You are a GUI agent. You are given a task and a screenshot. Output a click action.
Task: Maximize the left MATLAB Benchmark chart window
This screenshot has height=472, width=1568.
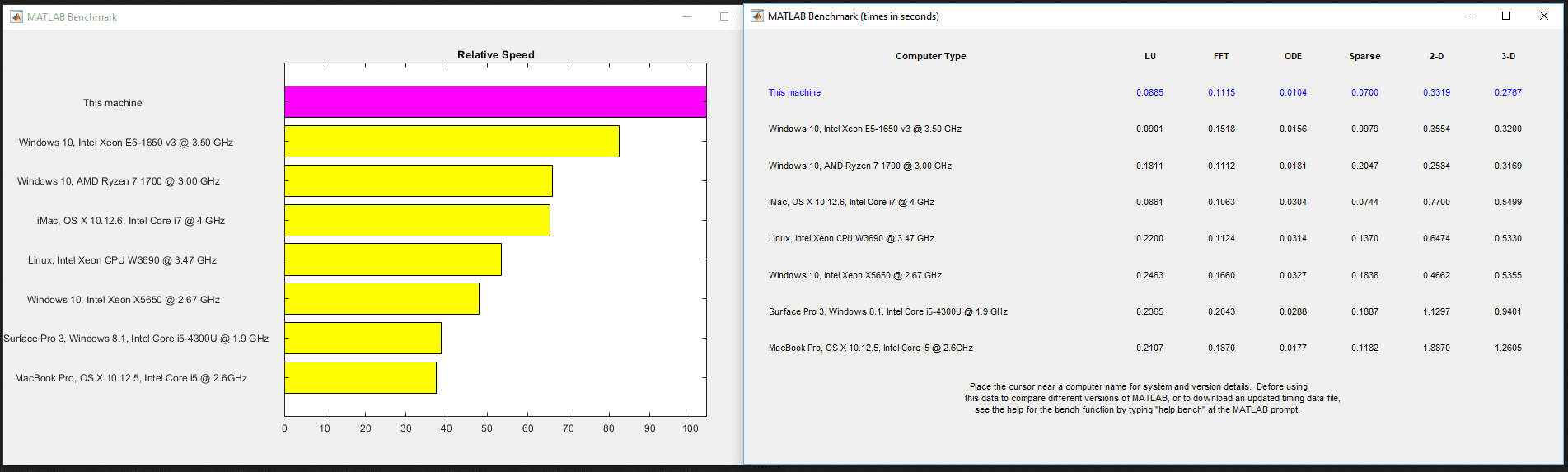point(724,16)
